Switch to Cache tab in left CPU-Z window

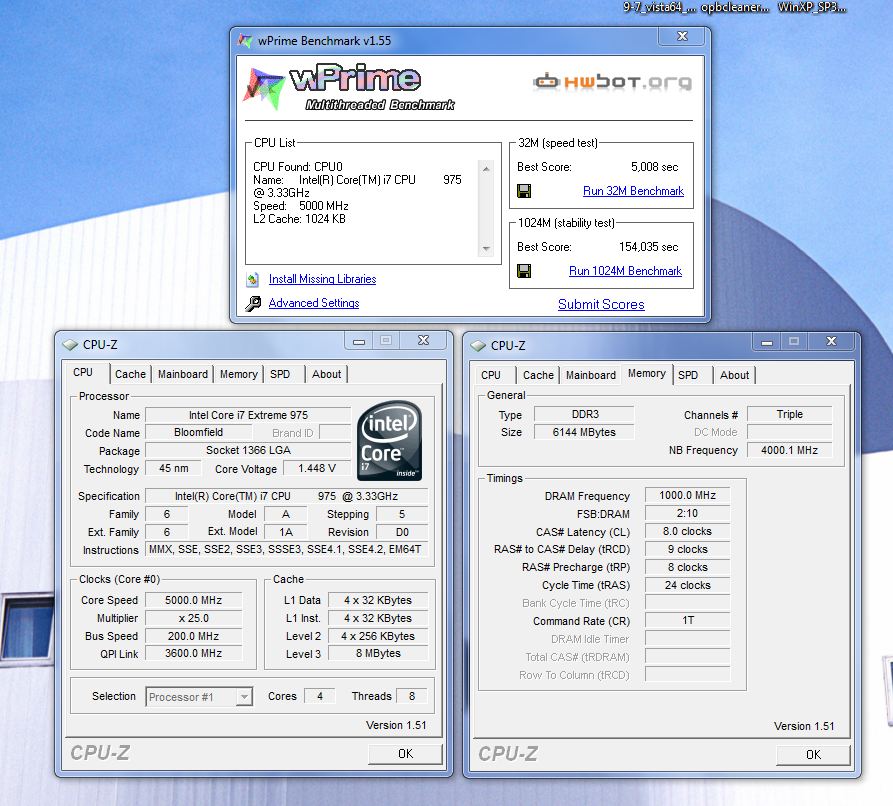[130, 374]
